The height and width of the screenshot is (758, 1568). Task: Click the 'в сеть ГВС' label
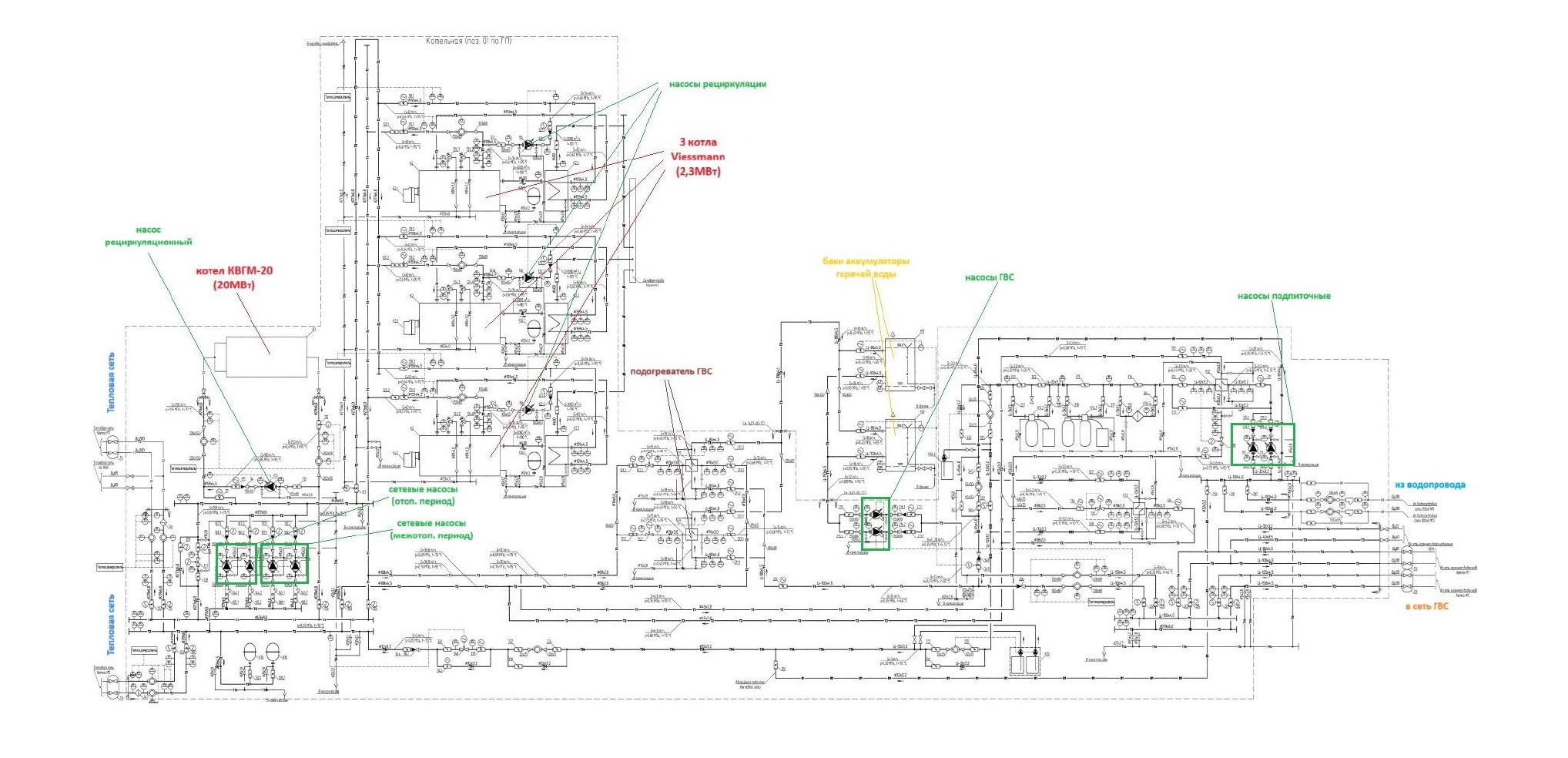1426,606
